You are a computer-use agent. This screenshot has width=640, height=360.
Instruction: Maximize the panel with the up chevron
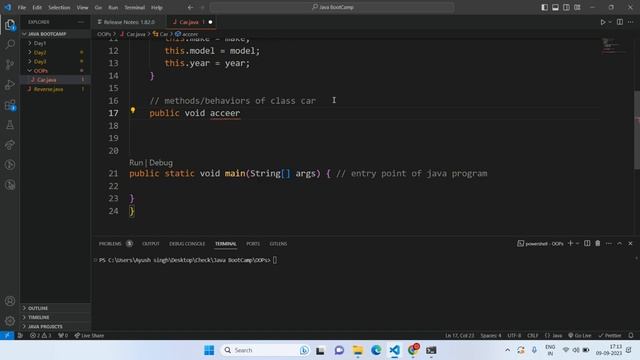(620, 243)
